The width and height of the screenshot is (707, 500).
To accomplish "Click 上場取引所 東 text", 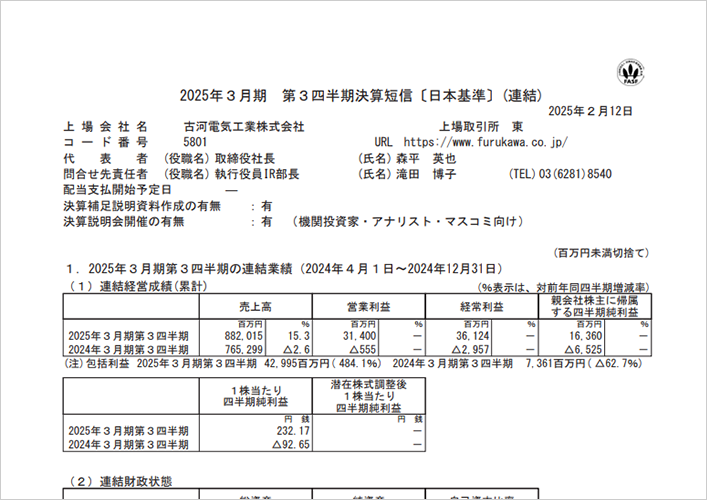I will click(x=481, y=127).
